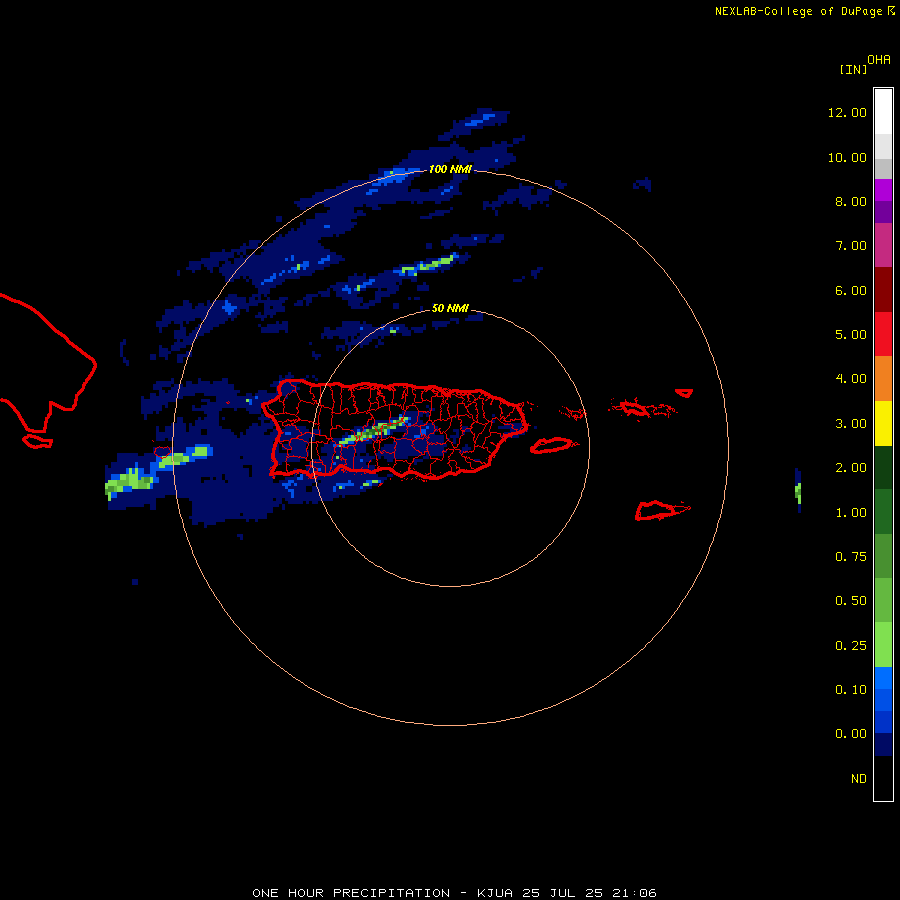Click the 0.75 legend value
The image size is (900, 900).
(851, 557)
